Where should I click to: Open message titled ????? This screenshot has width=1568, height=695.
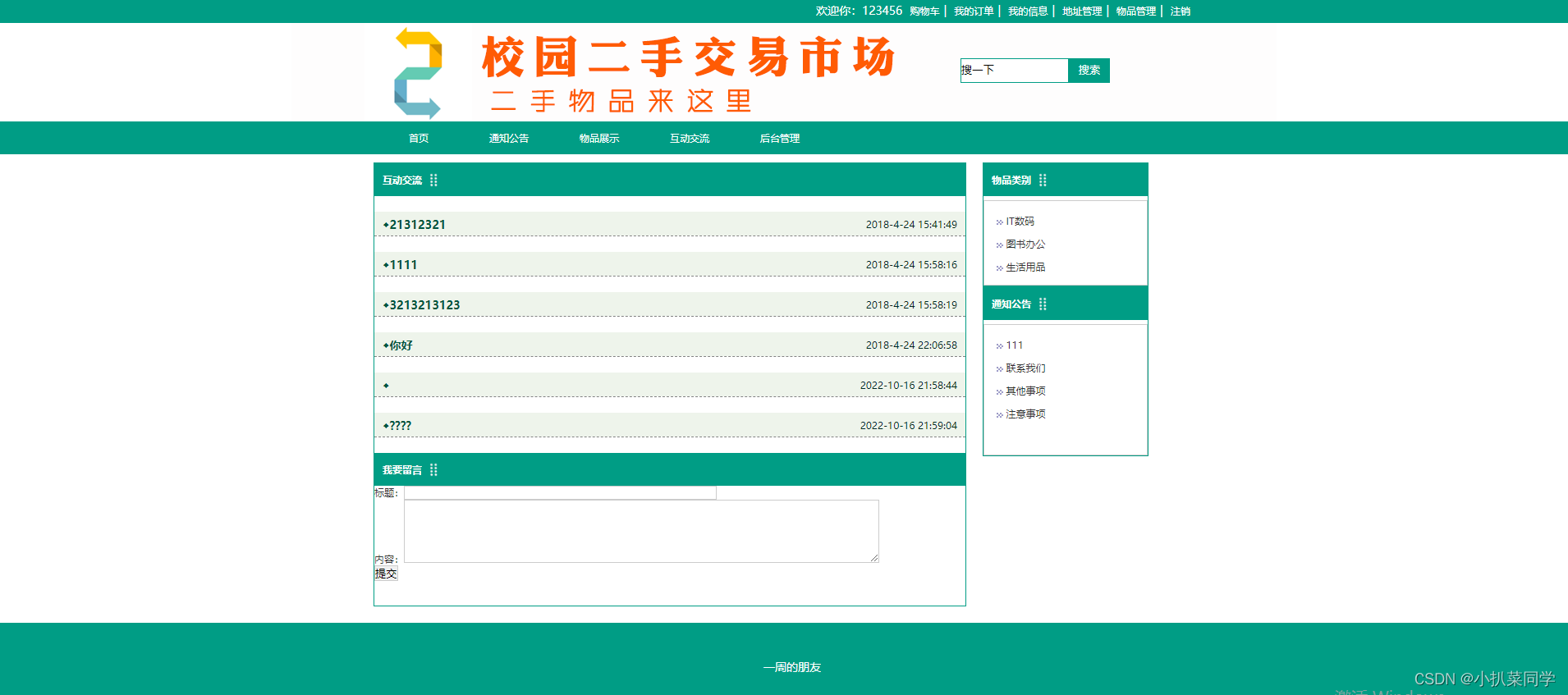tap(400, 426)
